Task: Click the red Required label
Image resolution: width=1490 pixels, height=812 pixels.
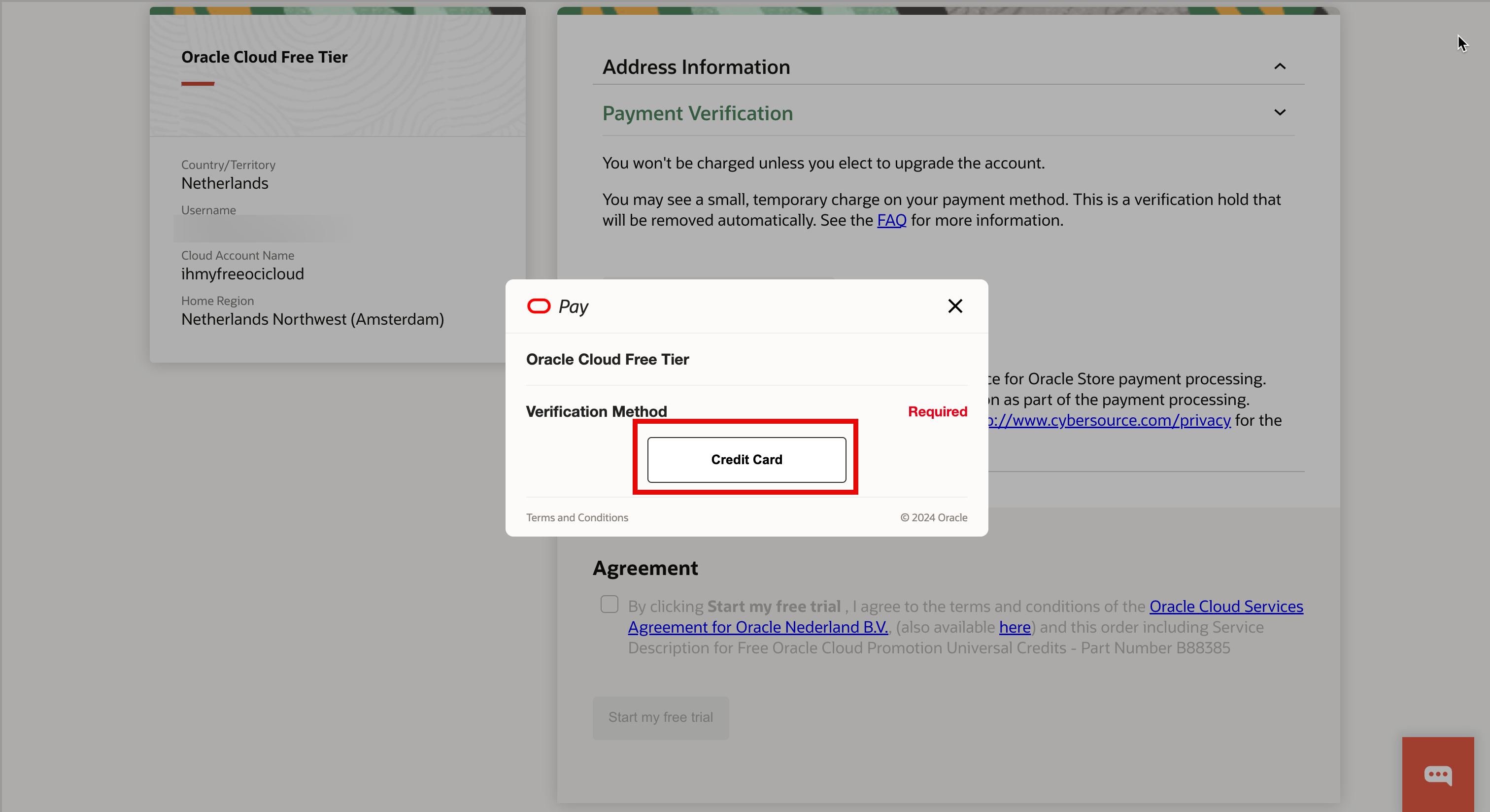Action: tap(937, 412)
